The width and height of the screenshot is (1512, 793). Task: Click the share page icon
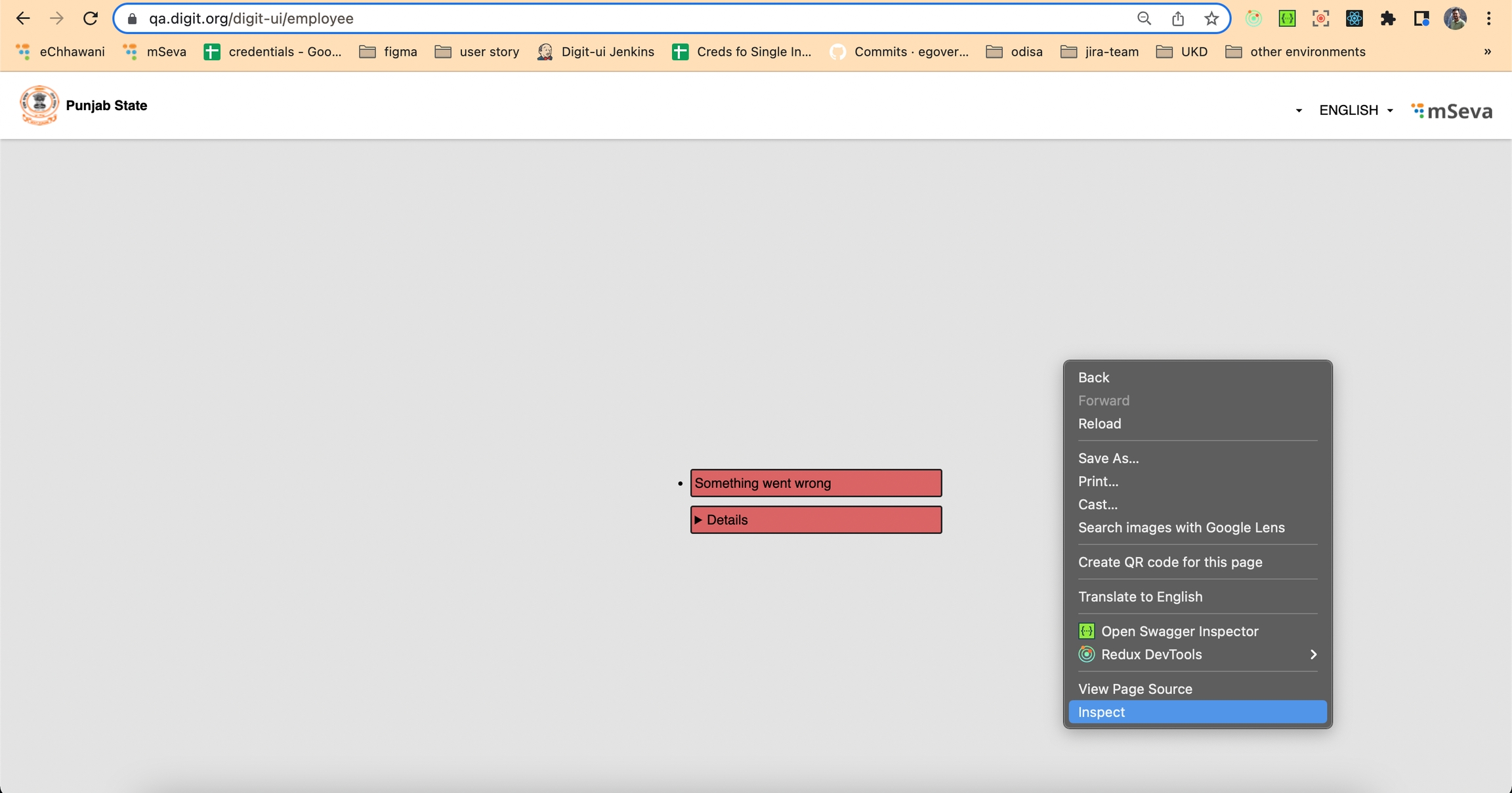pyautogui.click(x=1178, y=18)
